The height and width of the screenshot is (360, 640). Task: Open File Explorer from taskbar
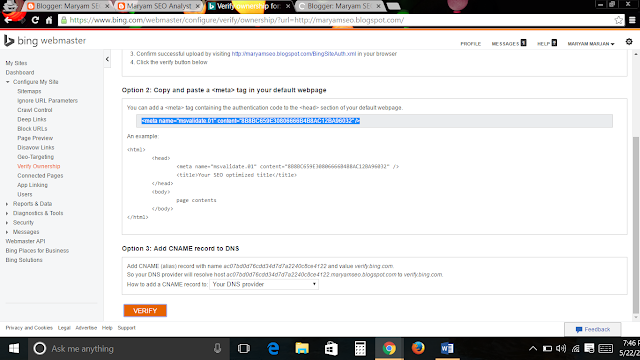[x=302, y=349]
